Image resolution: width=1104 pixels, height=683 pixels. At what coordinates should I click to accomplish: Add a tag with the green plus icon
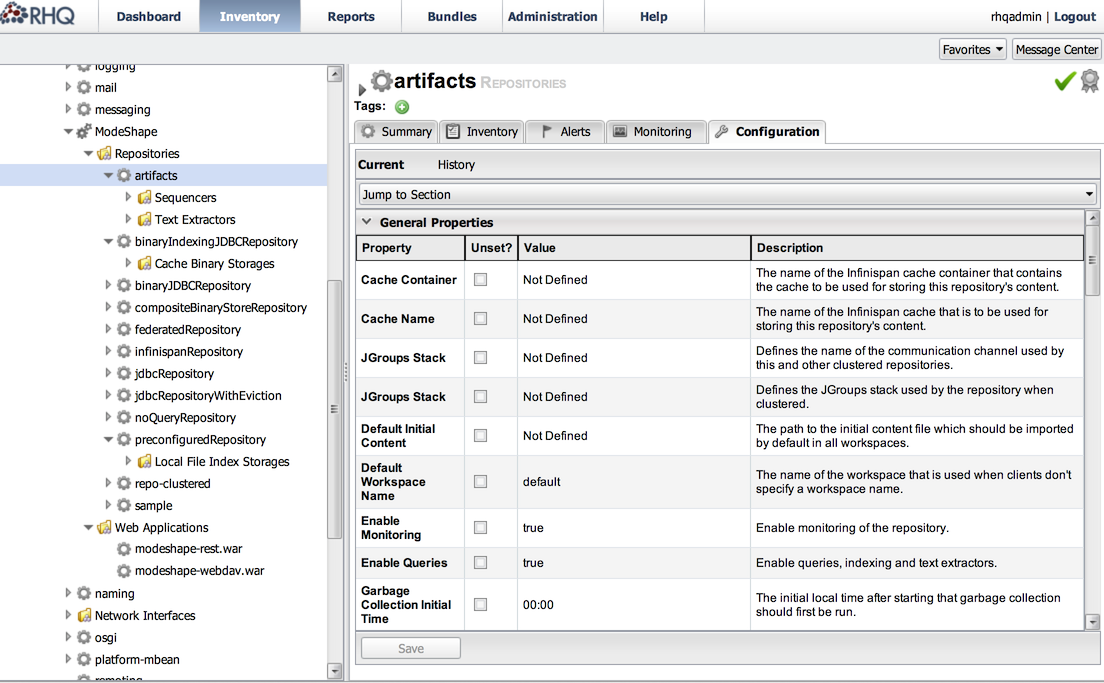click(402, 107)
